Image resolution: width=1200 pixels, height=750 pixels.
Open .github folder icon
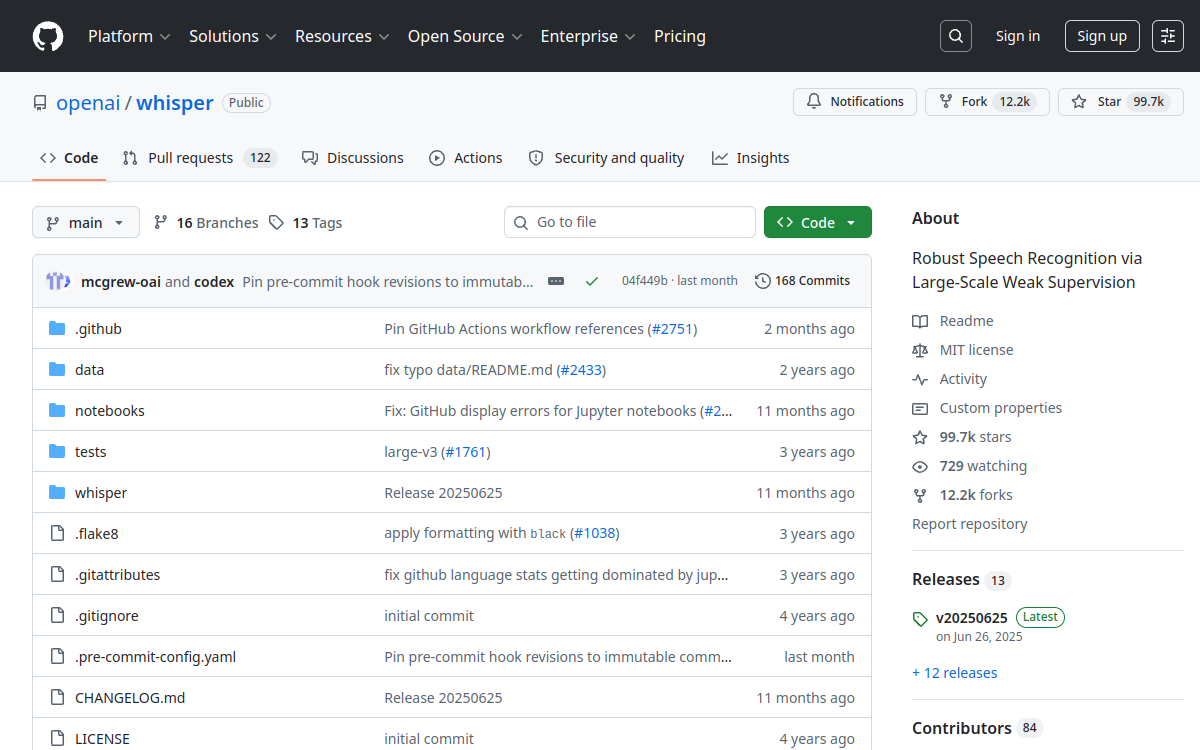[57, 329]
